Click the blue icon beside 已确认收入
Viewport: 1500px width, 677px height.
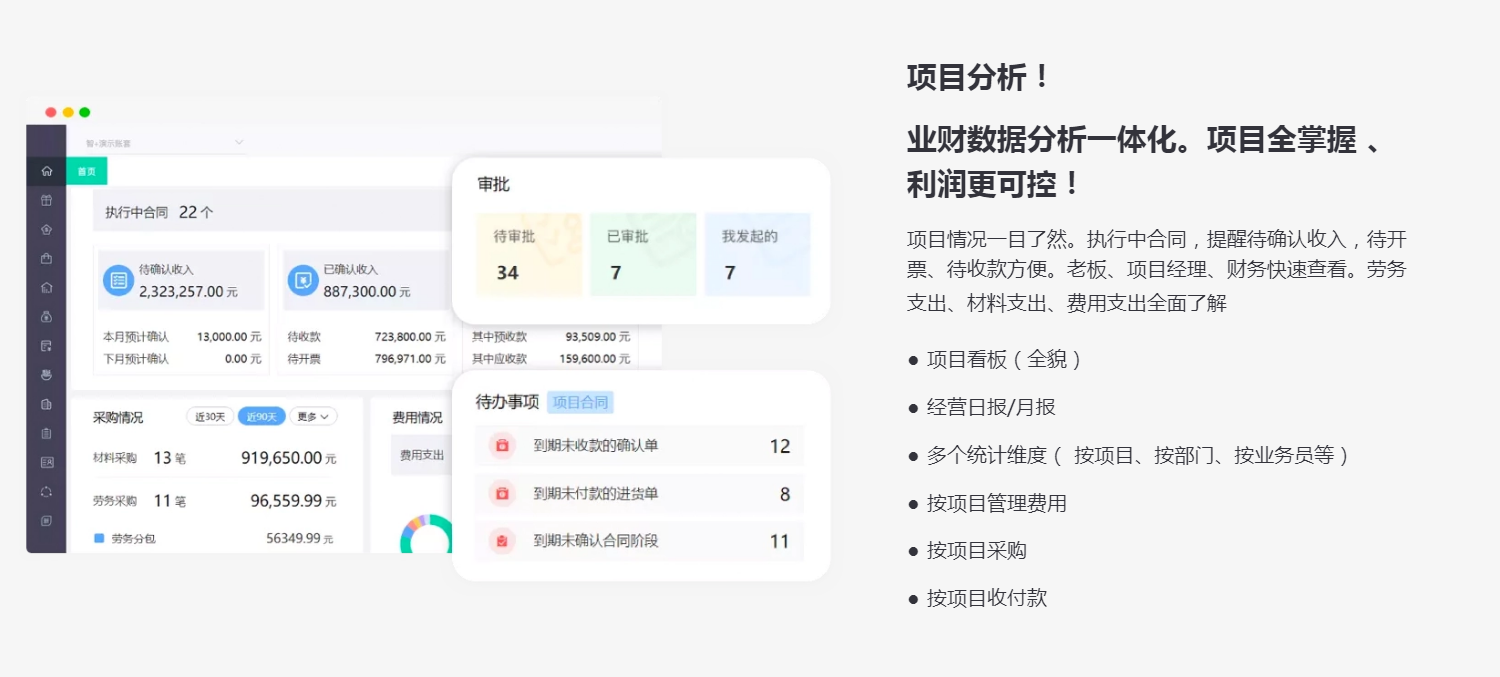click(x=302, y=280)
